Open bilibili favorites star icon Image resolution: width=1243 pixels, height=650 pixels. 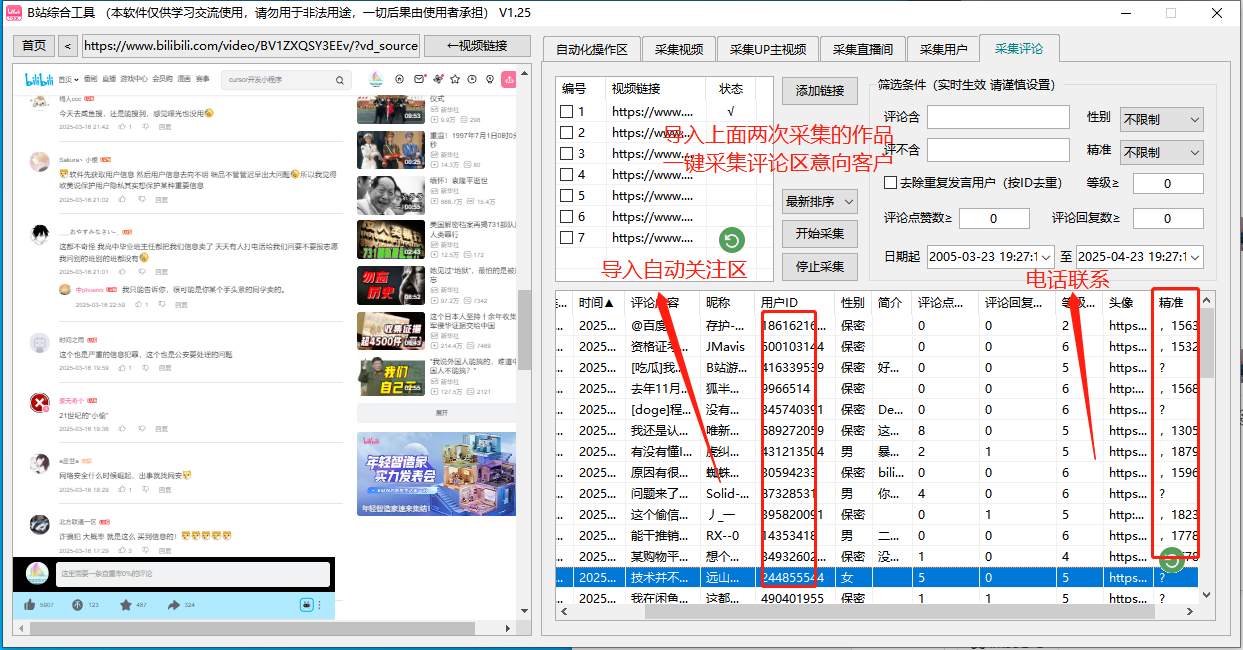click(x=455, y=80)
